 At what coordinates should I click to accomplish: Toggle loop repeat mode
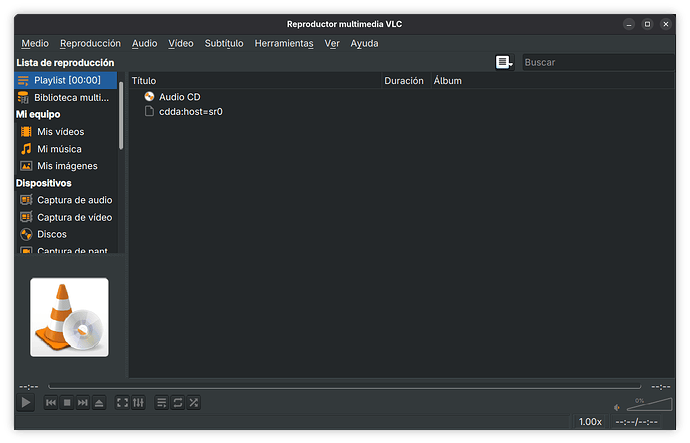click(178, 403)
